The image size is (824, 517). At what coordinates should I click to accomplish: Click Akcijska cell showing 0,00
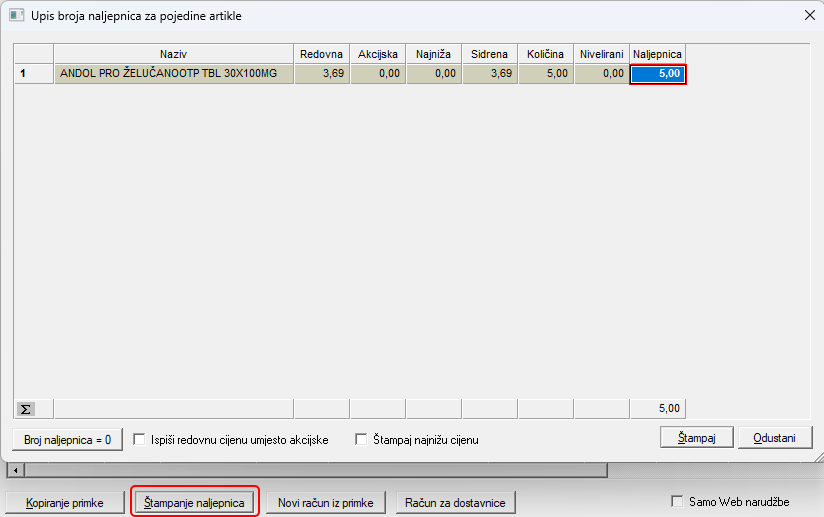tap(378, 74)
